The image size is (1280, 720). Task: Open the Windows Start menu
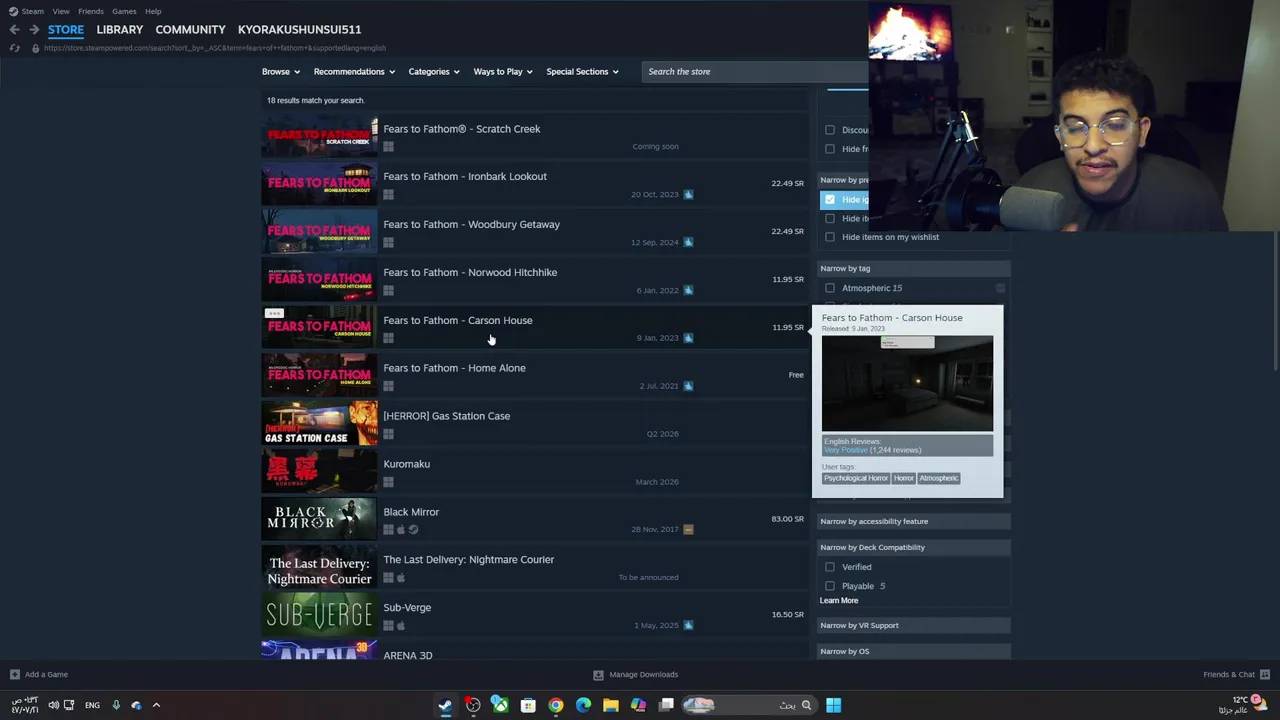point(833,705)
